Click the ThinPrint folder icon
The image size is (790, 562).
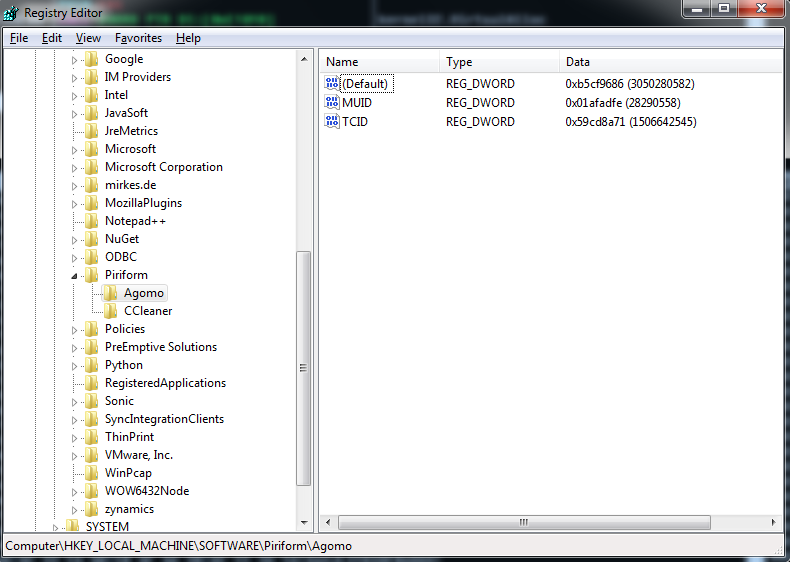coord(92,437)
